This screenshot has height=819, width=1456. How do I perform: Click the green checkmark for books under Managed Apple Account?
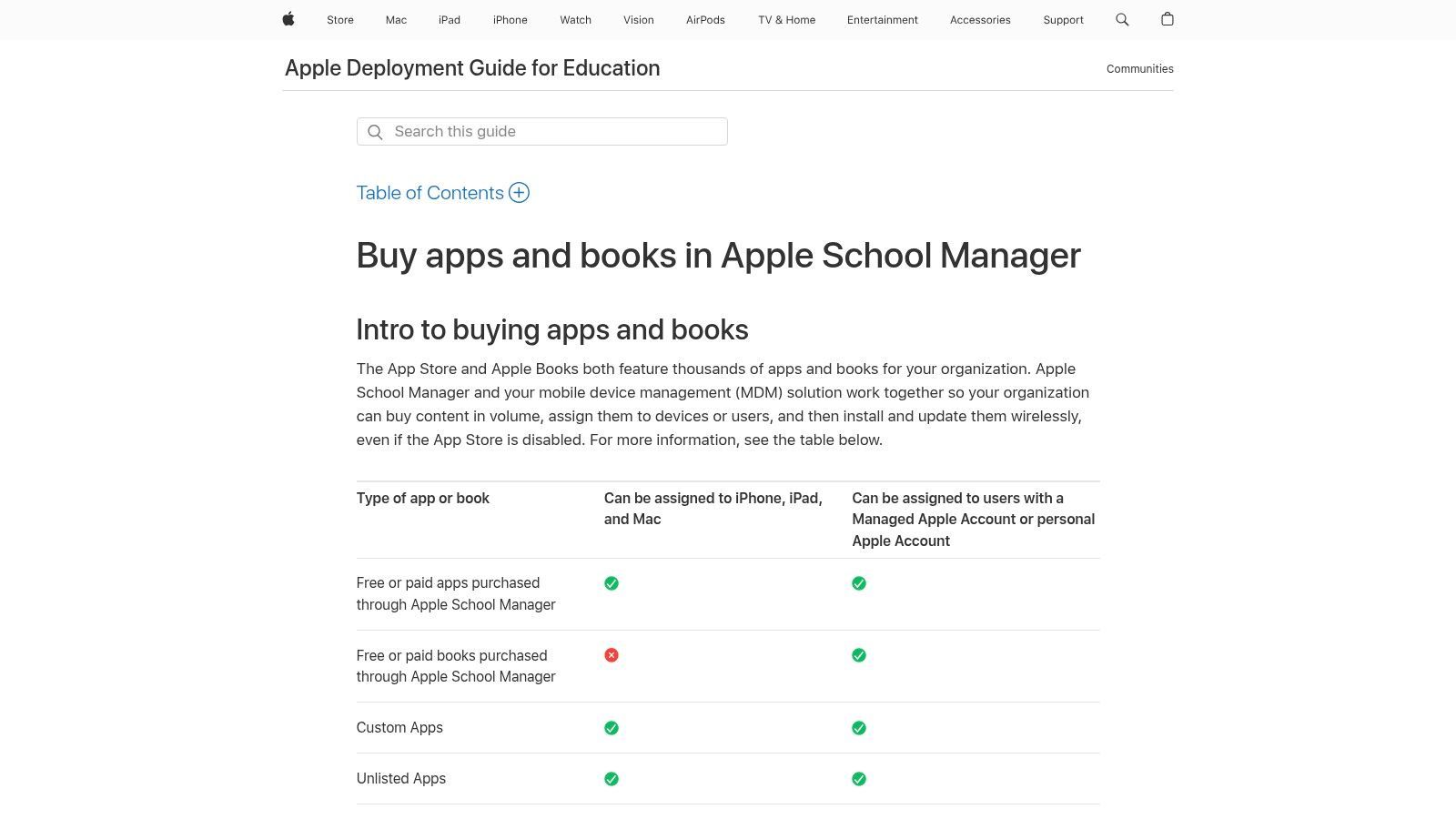click(858, 654)
